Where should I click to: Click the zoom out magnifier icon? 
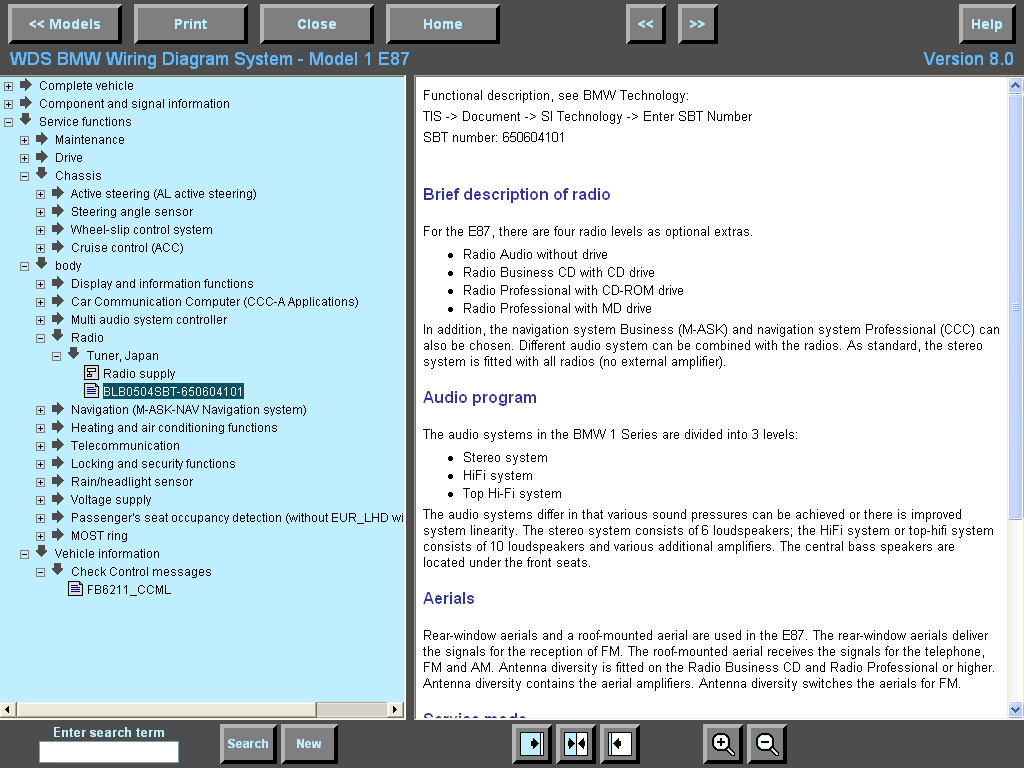pos(767,744)
